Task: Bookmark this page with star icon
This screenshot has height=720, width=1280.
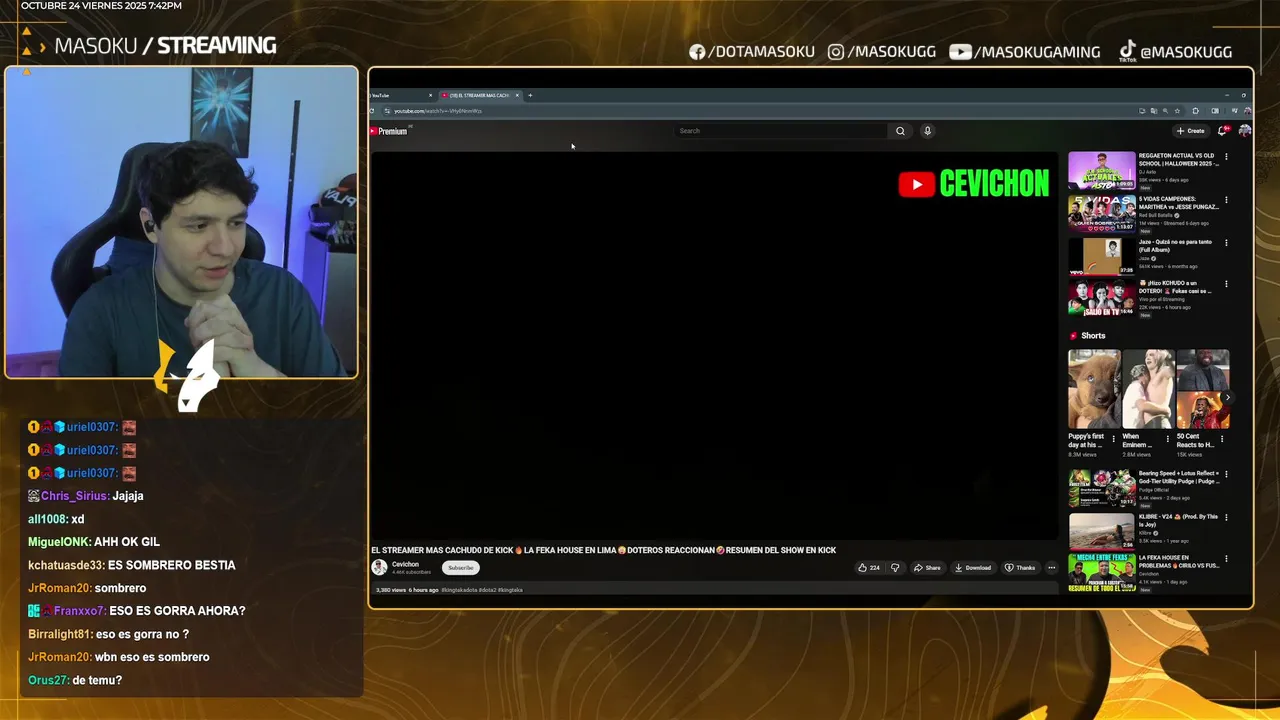Action: tap(1177, 111)
